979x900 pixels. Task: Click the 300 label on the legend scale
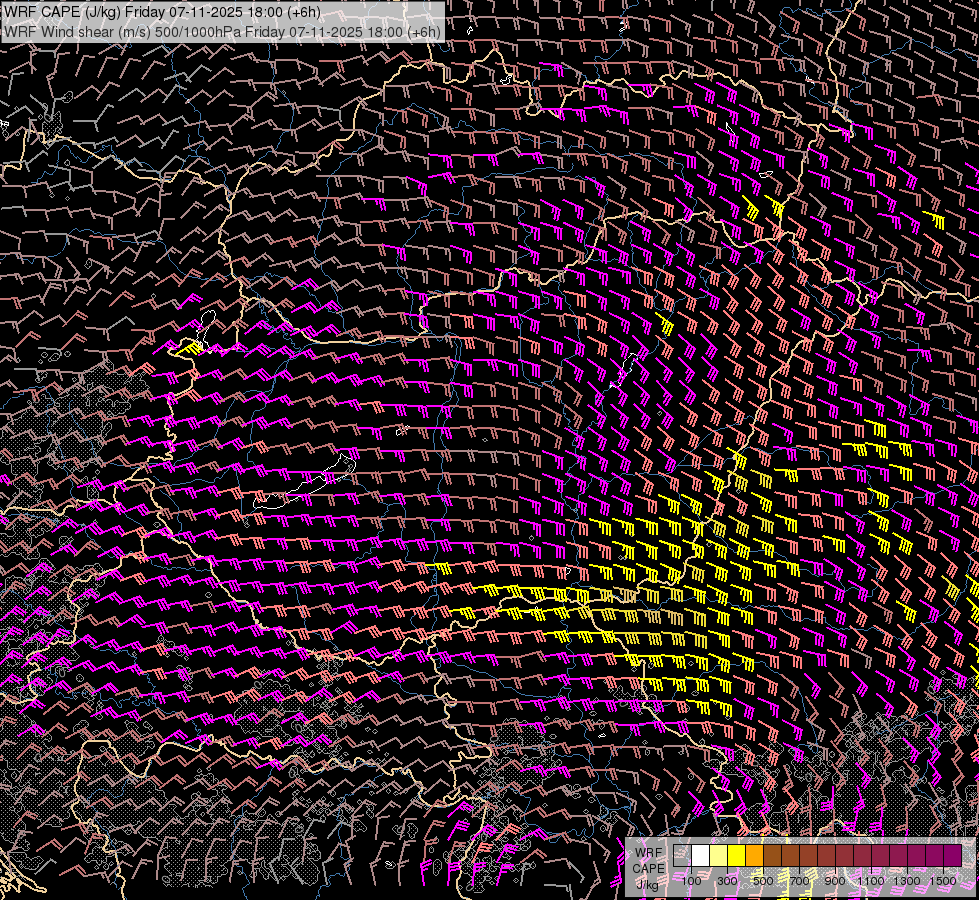click(727, 881)
